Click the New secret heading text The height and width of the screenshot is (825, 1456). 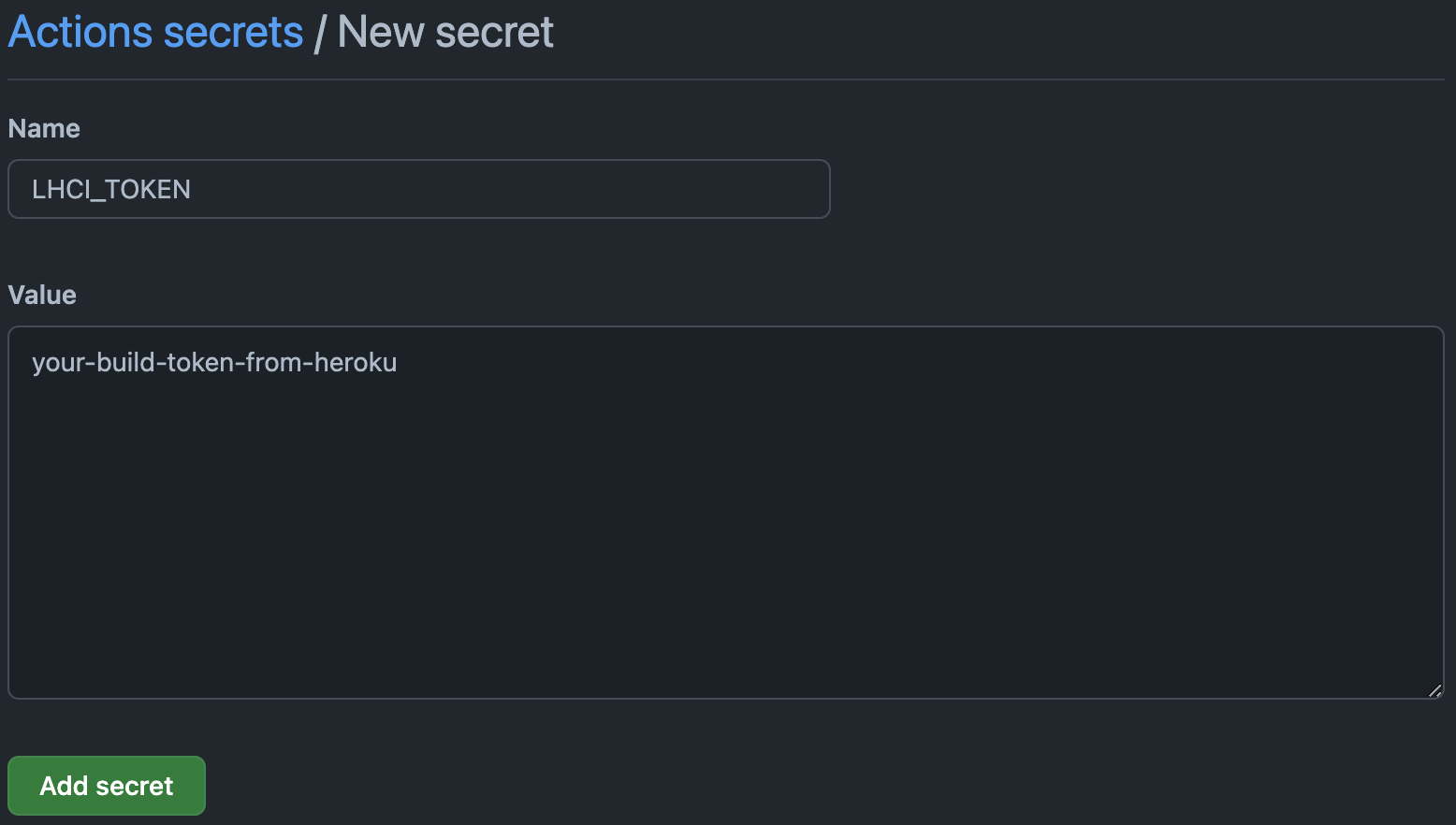point(445,33)
